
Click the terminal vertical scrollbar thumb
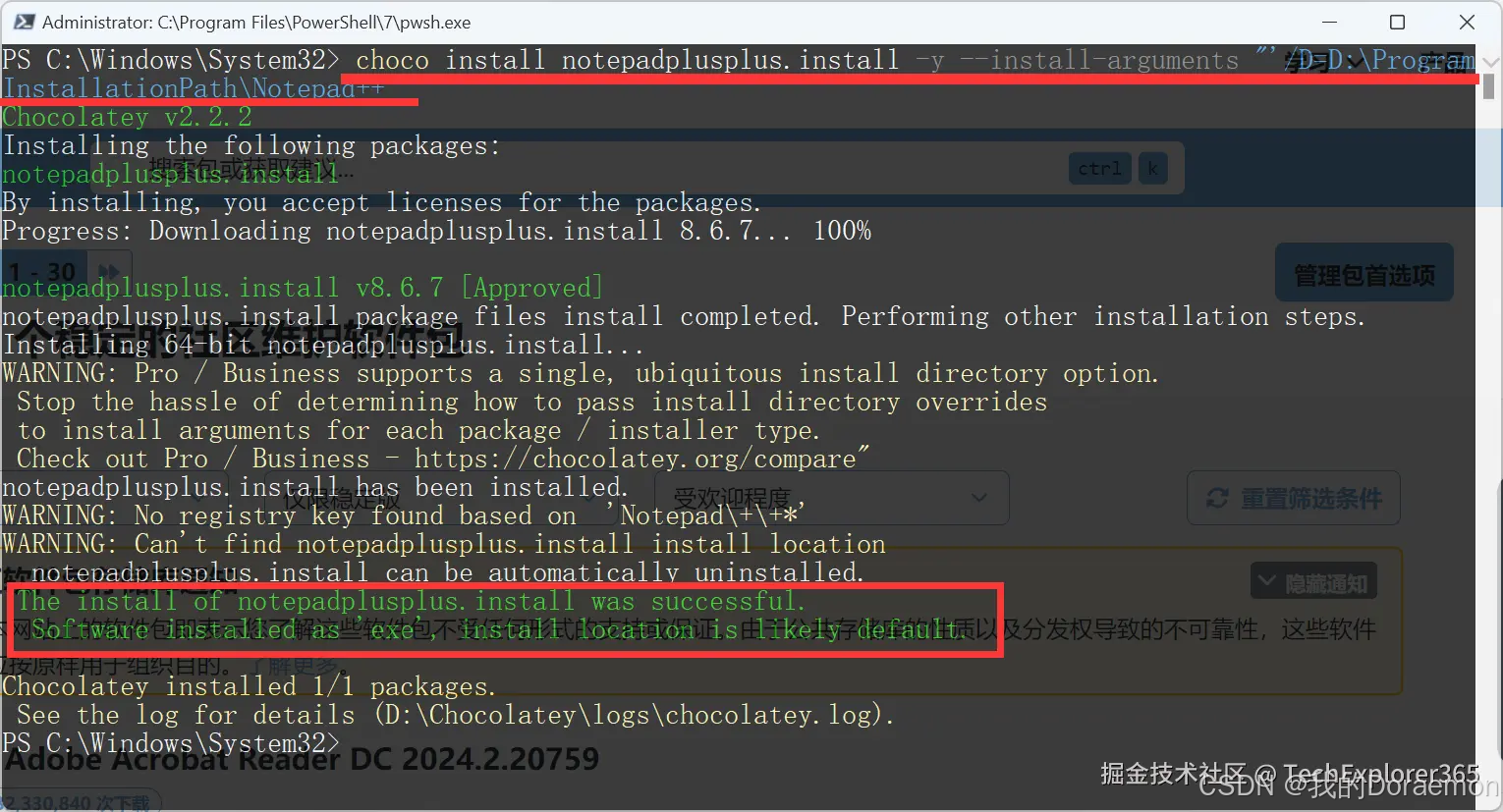(1489, 86)
